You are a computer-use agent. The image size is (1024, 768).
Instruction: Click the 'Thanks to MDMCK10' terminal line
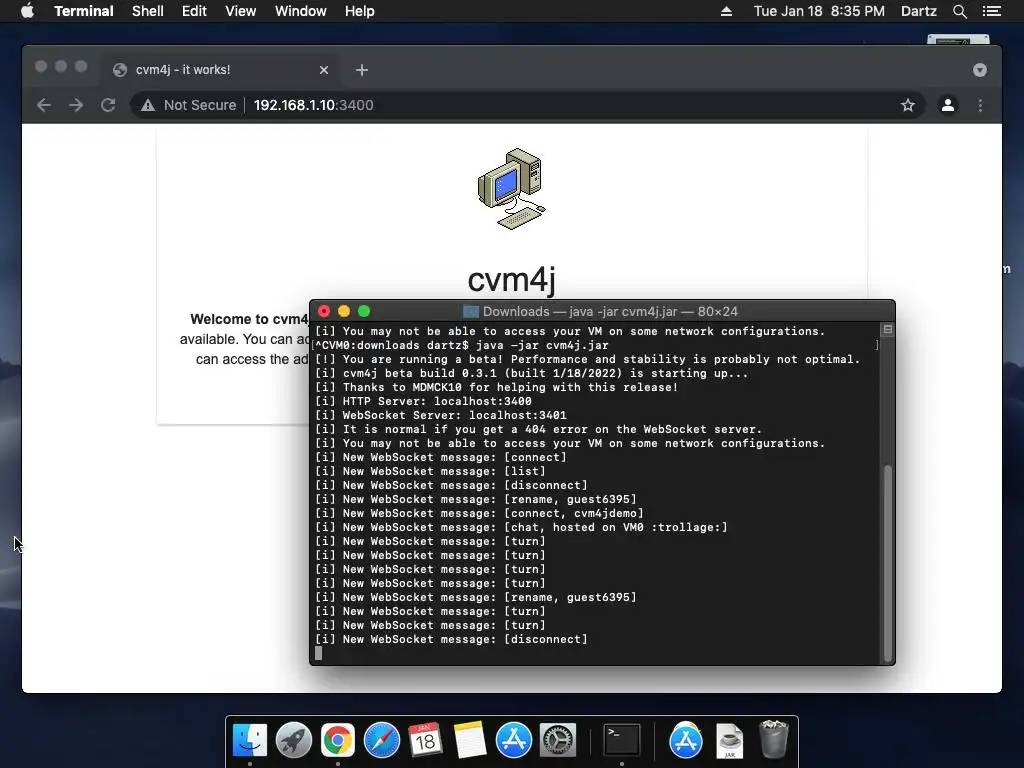pos(496,387)
